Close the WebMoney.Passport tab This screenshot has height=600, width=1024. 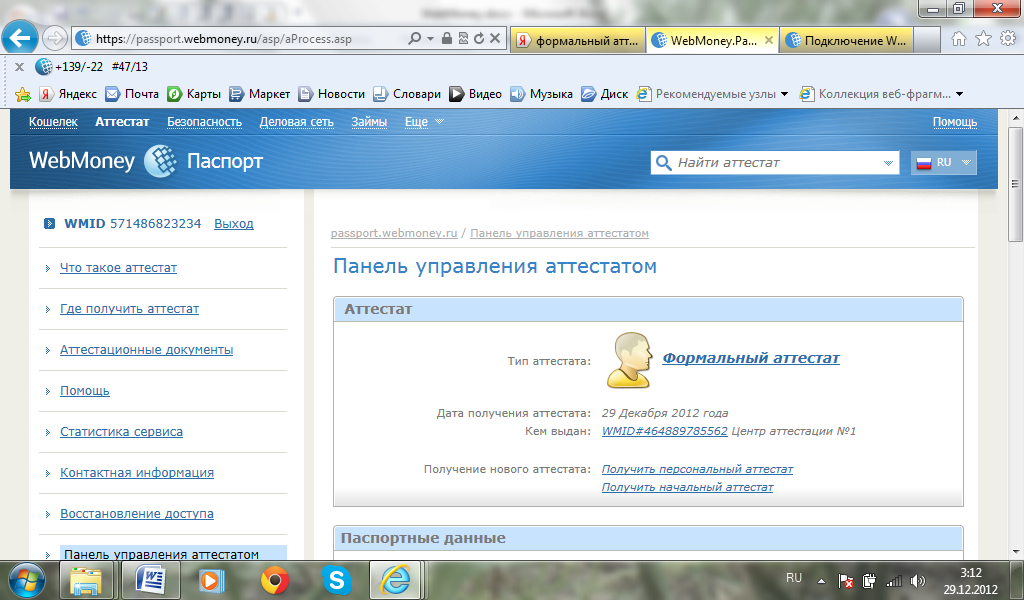tap(769, 40)
